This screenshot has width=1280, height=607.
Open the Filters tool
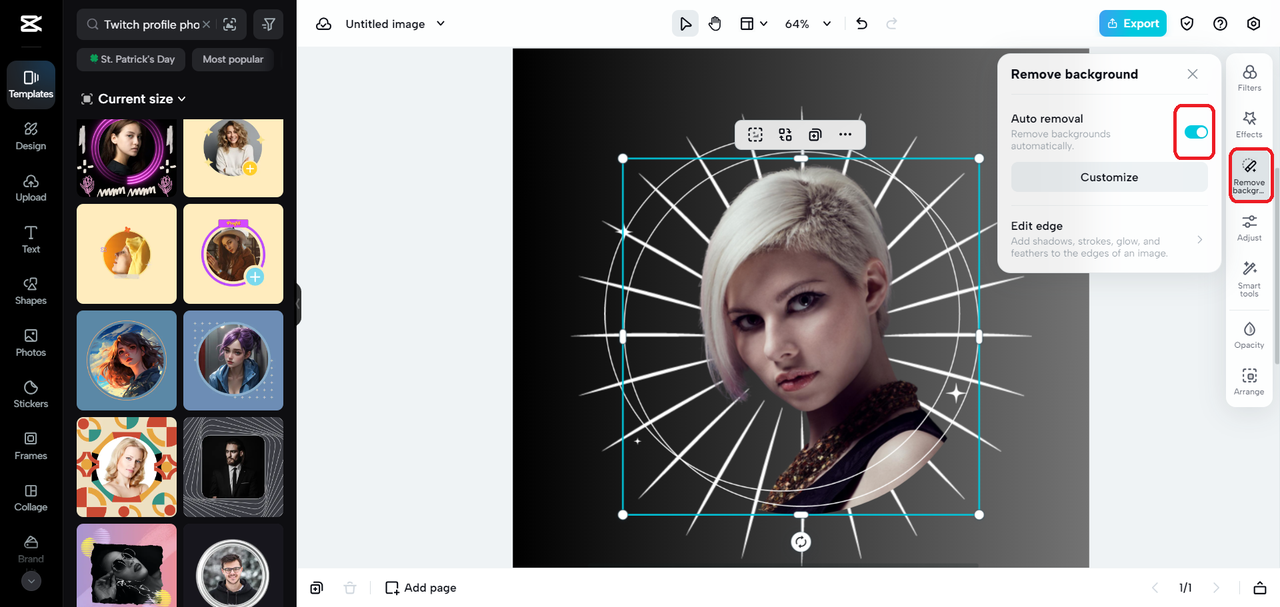point(1249,78)
